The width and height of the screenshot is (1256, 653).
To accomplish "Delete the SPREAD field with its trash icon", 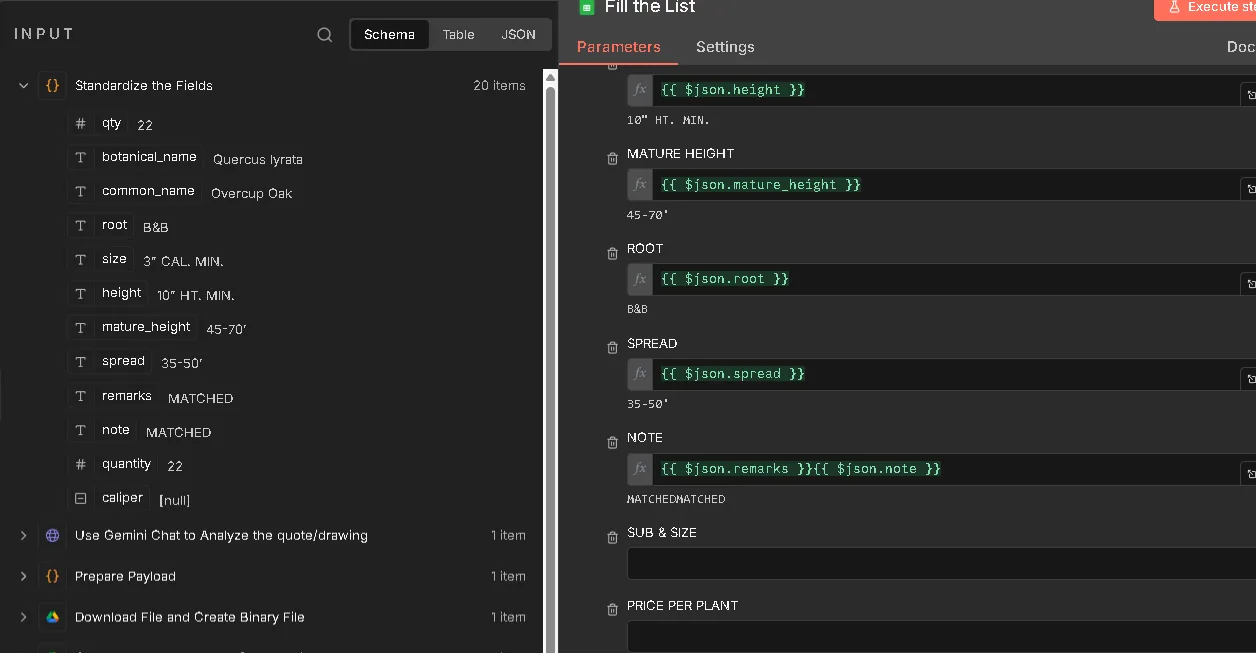I will click(612, 348).
